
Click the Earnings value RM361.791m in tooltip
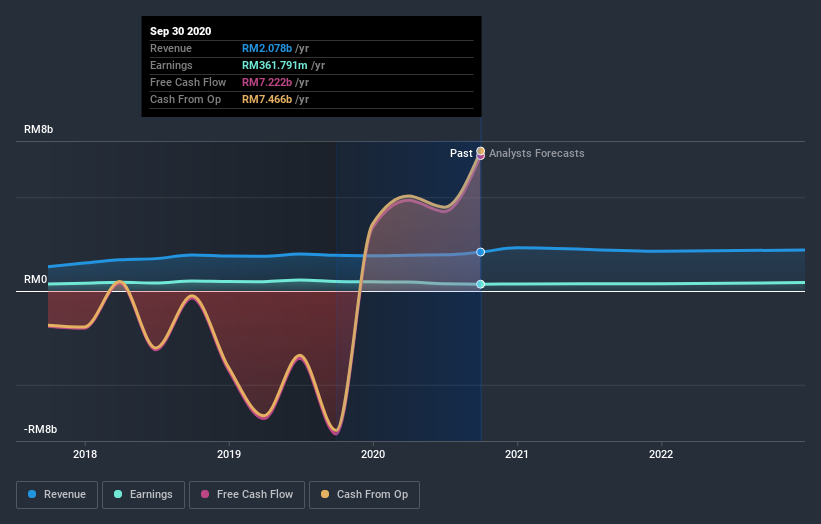[275, 65]
